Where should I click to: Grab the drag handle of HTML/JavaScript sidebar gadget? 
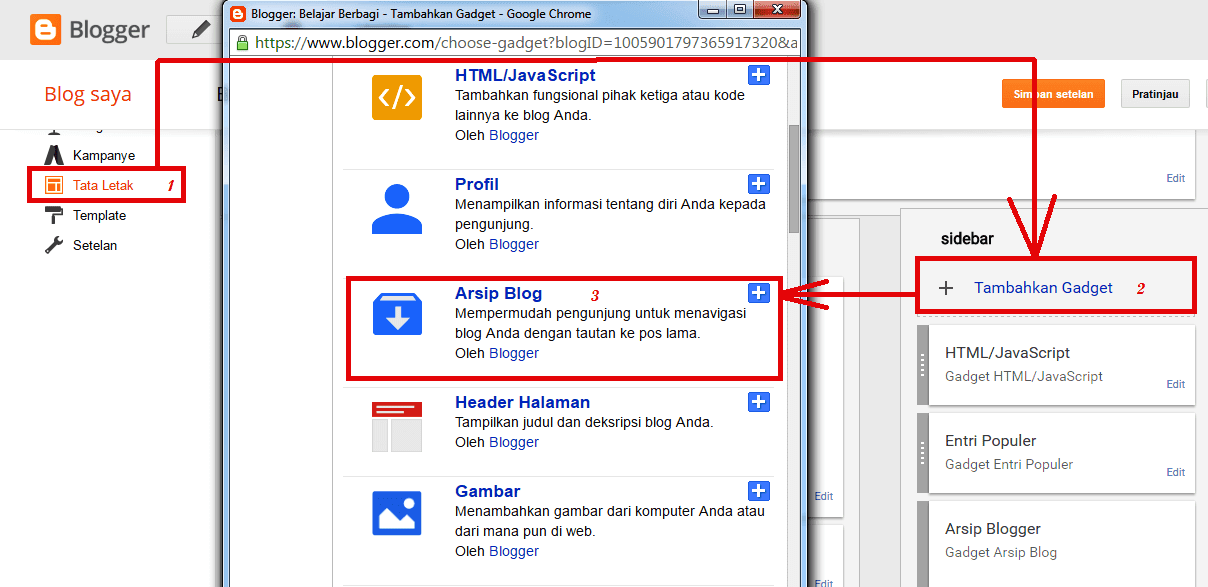point(923,365)
